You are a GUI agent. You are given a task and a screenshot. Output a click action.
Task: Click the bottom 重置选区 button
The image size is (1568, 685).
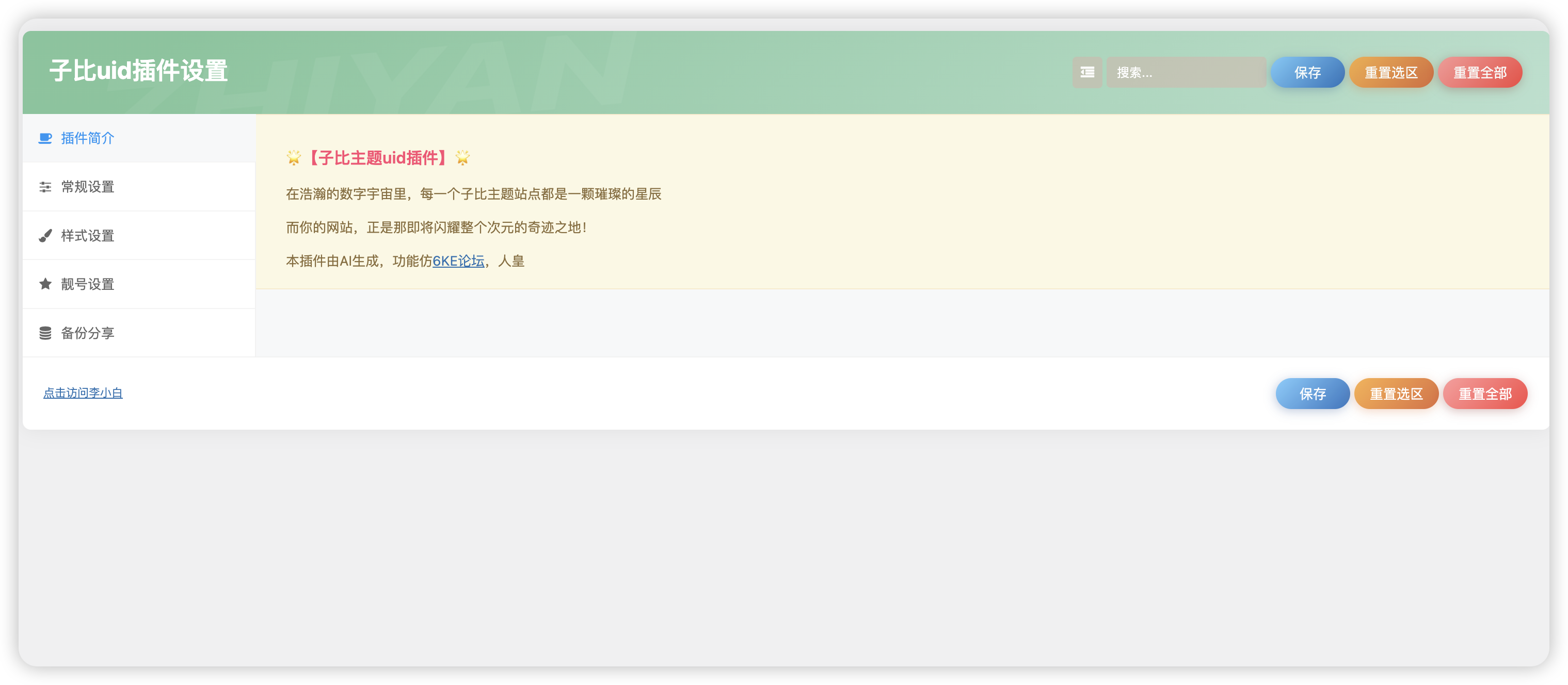click(x=1396, y=394)
